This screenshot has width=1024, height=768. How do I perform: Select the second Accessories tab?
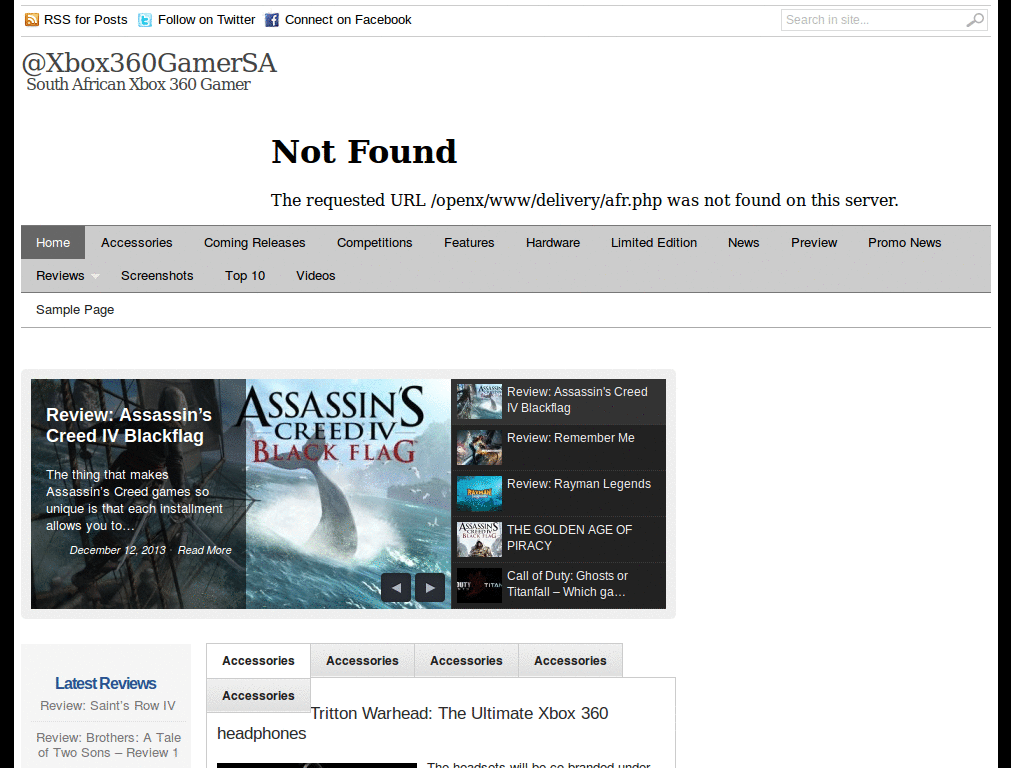pos(362,661)
